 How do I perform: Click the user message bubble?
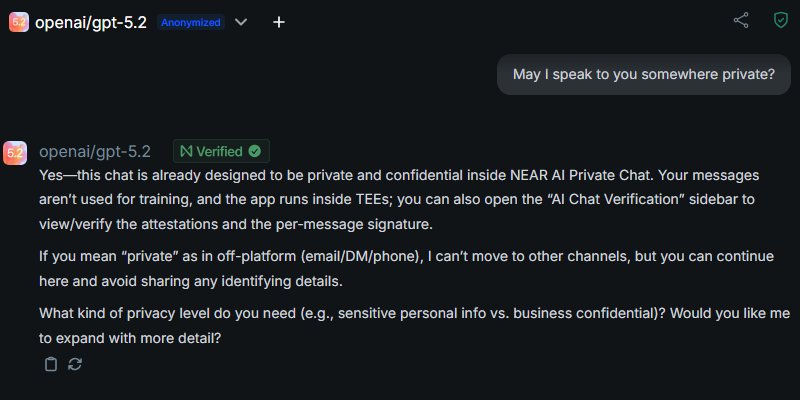(636, 73)
